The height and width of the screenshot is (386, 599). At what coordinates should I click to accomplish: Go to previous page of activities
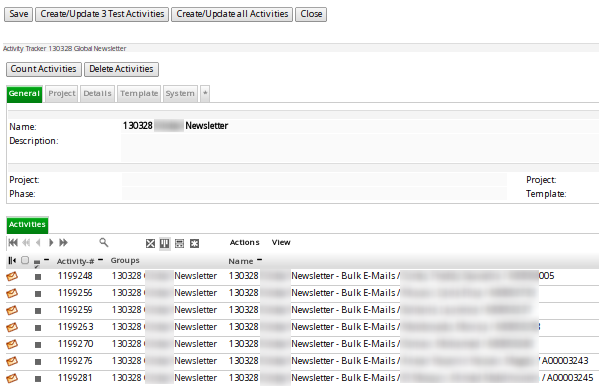(x=38, y=242)
